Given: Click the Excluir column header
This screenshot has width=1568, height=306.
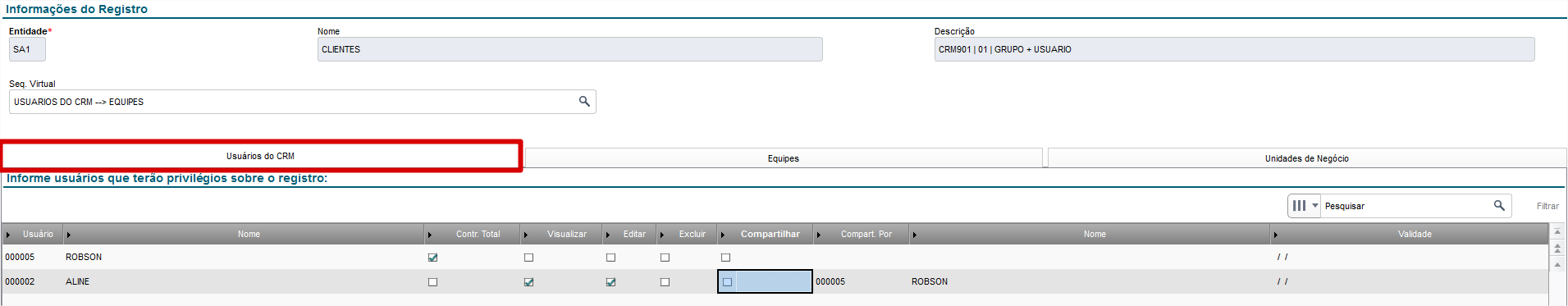Looking at the screenshot, I should 687,235.
